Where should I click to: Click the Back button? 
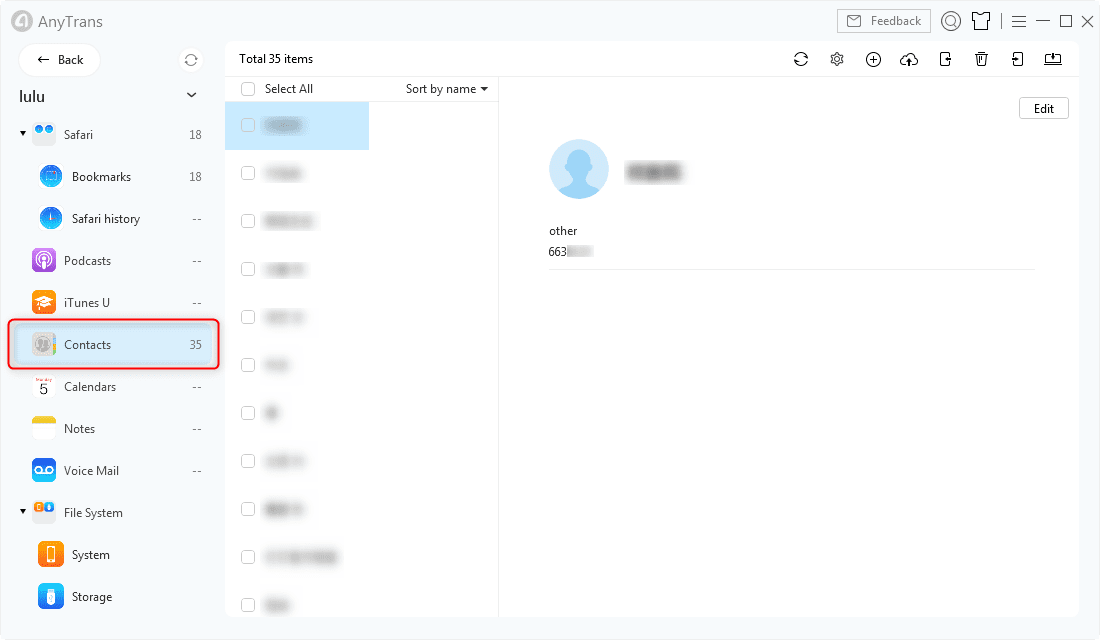tap(60, 60)
